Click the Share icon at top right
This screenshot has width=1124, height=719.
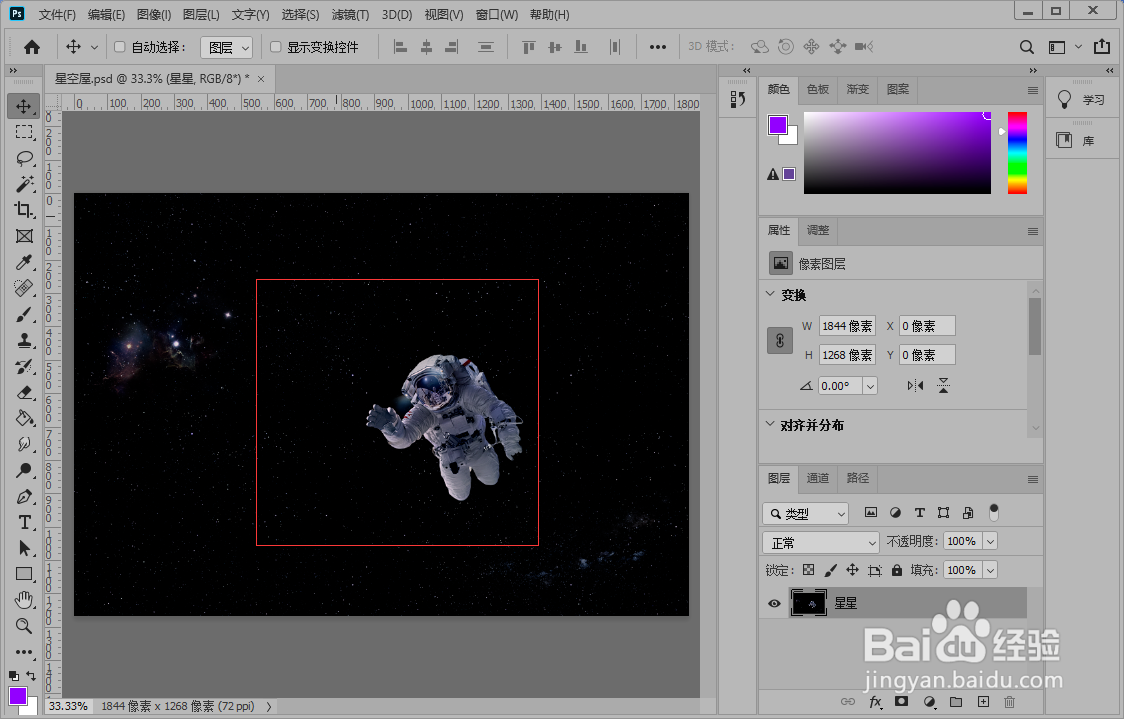[1102, 47]
